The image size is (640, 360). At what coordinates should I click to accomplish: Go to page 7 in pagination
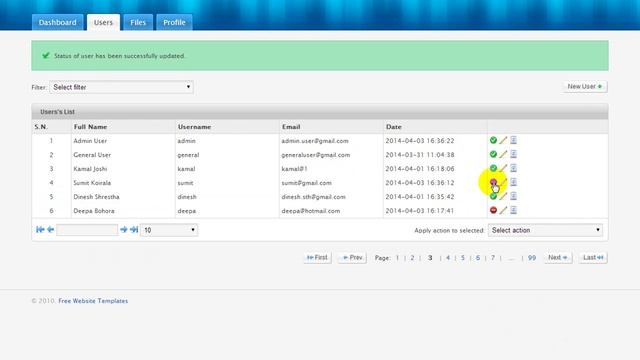click(493, 258)
